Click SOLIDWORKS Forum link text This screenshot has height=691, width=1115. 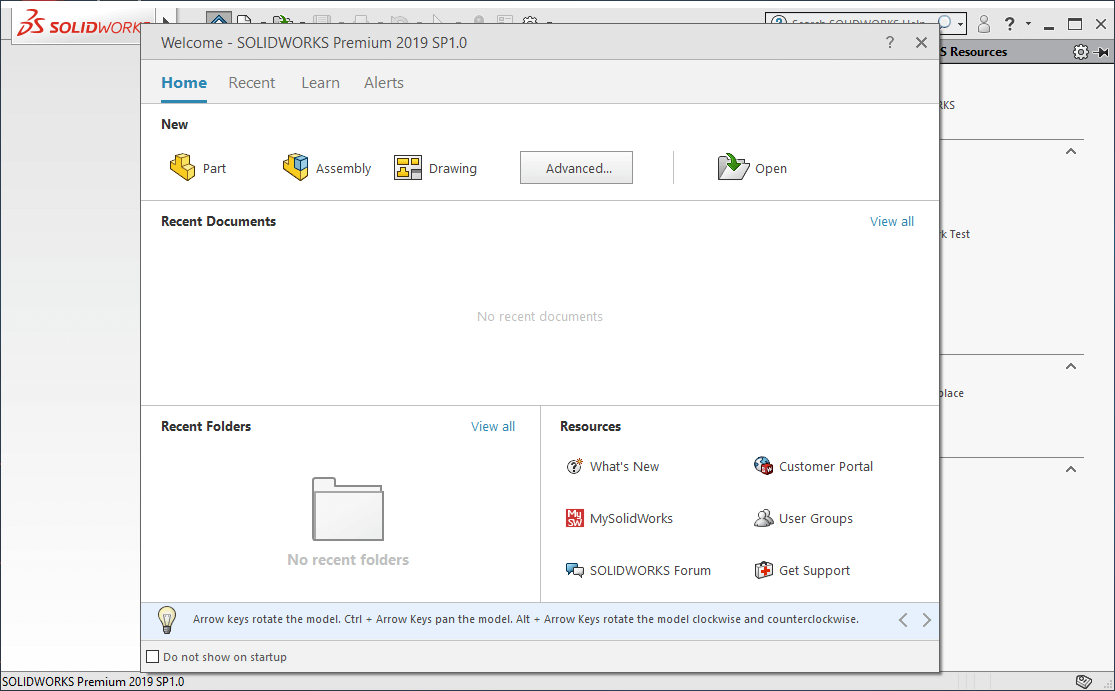pyautogui.click(x=650, y=570)
